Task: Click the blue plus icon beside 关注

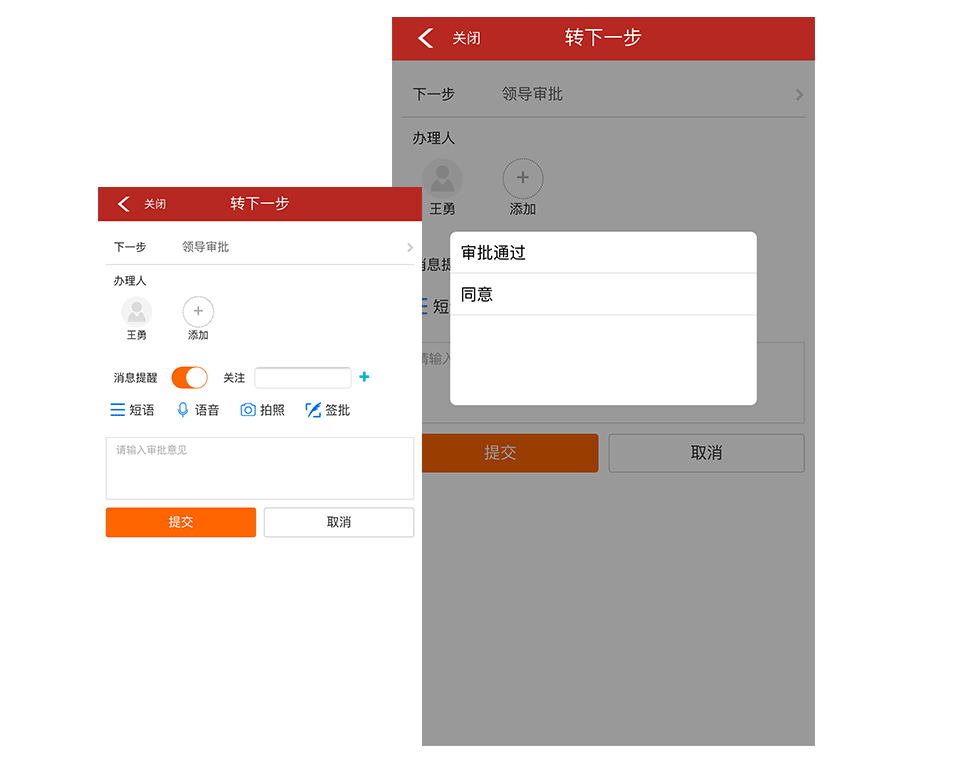Action: click(x=363, y=377)
